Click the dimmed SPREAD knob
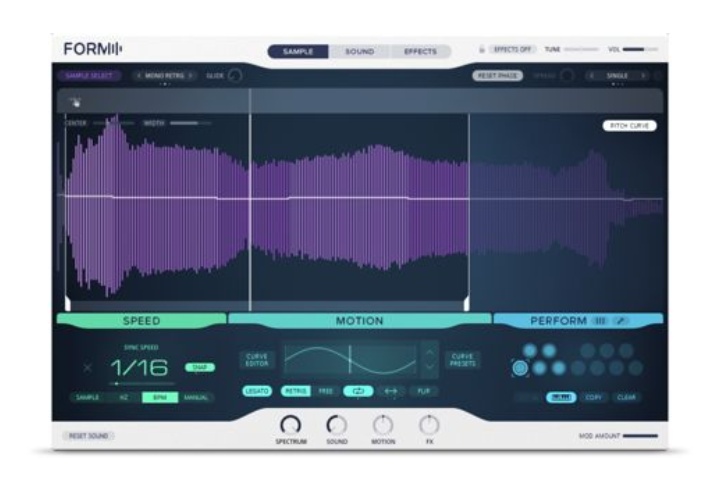This screenshot has width=719, height=500. (567, 76)
